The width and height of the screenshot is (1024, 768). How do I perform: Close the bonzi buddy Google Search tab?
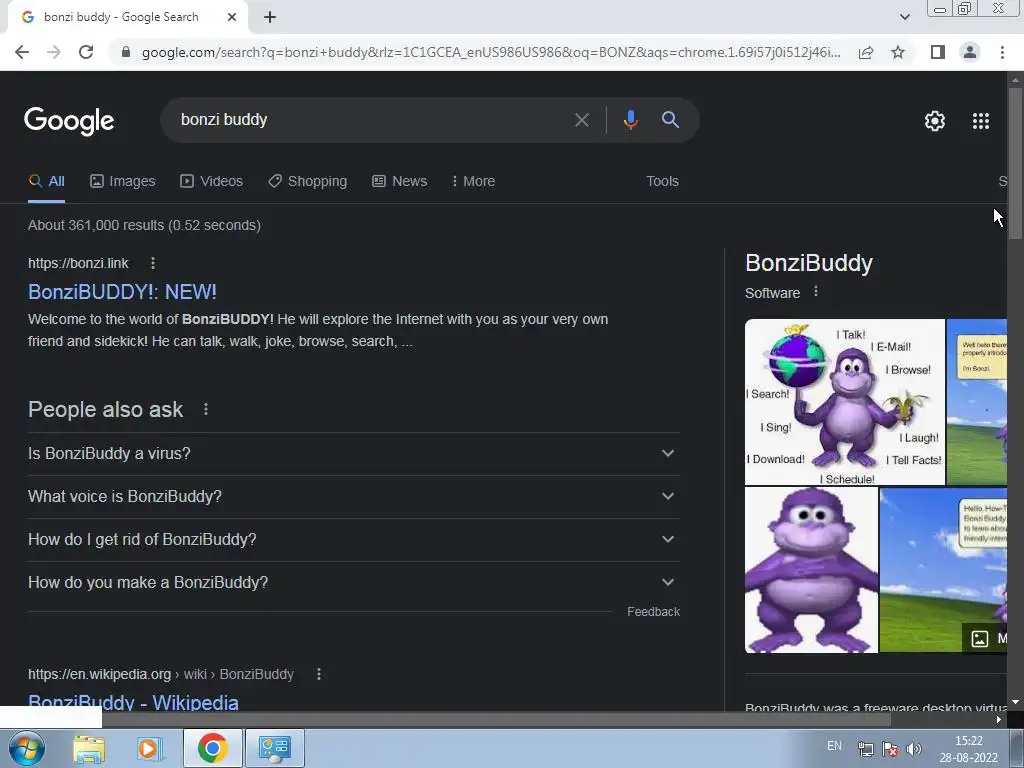click(x=232, y=18)
